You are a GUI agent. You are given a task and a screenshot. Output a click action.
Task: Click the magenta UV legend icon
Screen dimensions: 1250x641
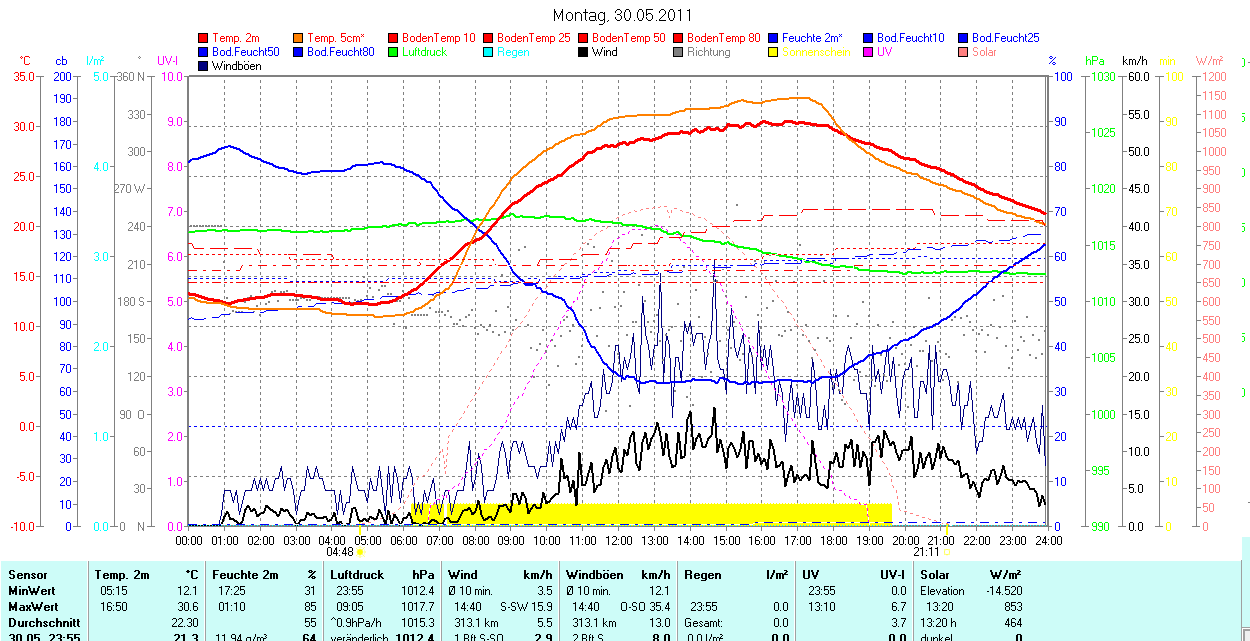coord(867,52)
